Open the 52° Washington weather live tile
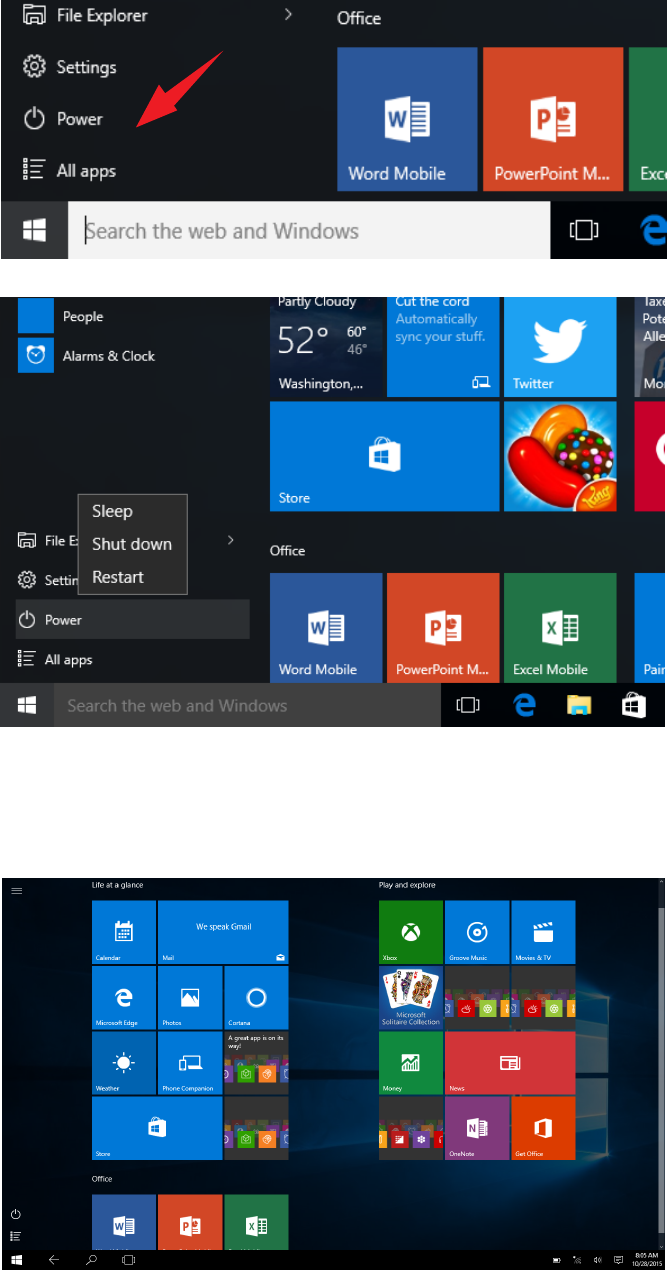Image resolution: width=667 pixels, height=1270 pixels. [325, 347]
